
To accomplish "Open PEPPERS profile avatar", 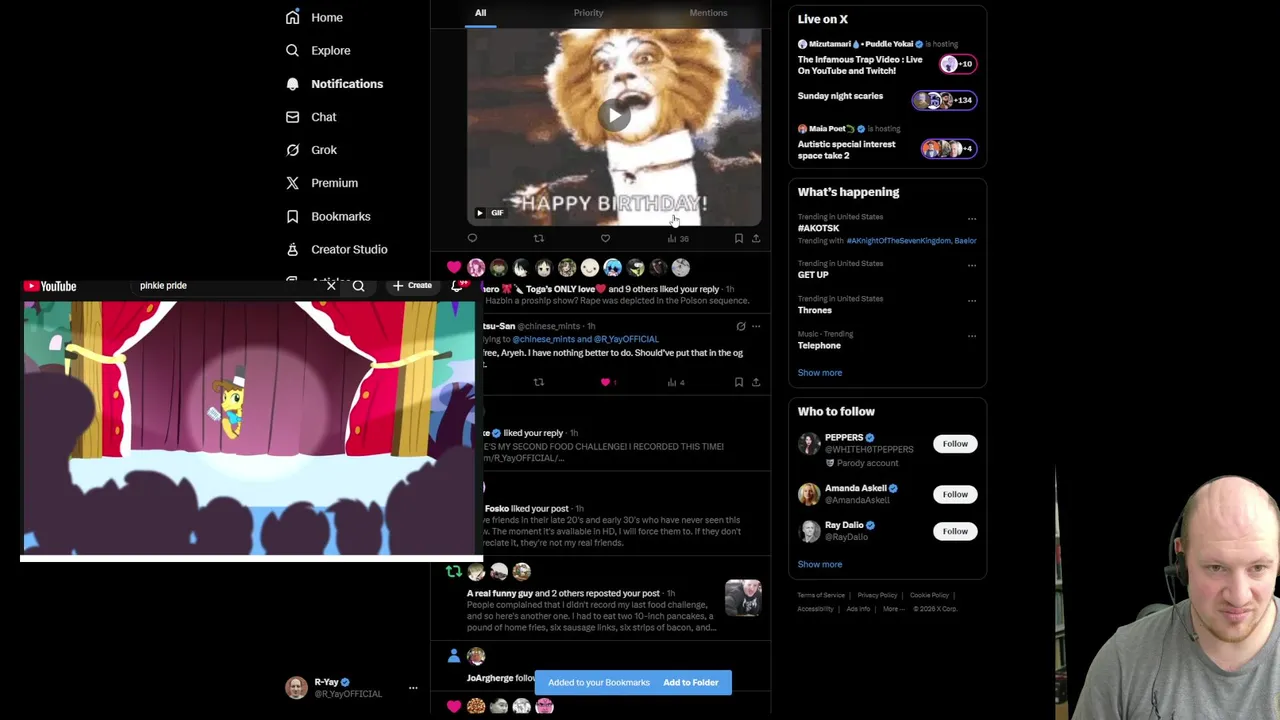I will (x=808, y=443).
